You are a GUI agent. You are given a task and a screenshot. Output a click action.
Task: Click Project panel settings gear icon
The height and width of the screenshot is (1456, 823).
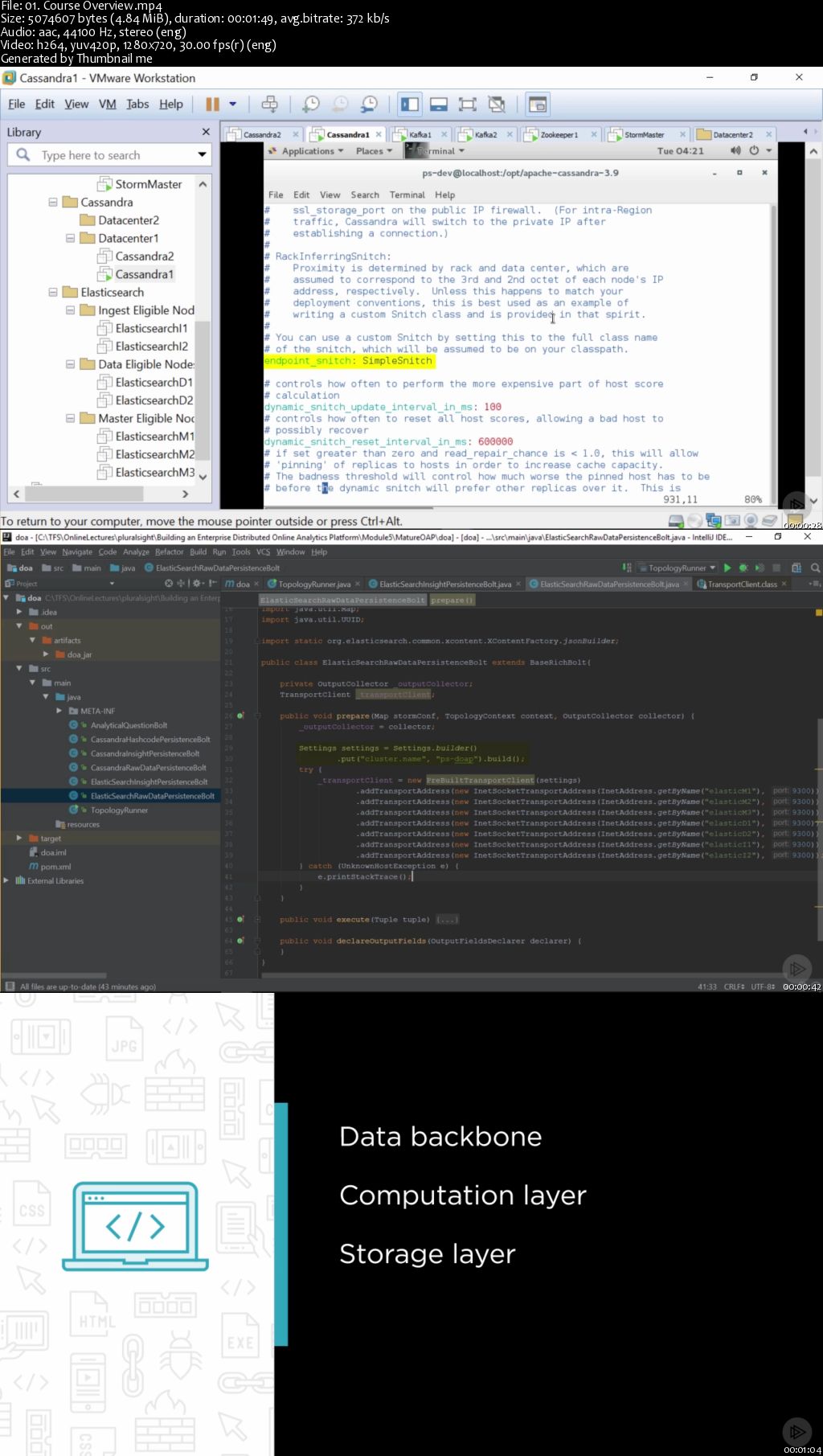click(x=197, y=583)
